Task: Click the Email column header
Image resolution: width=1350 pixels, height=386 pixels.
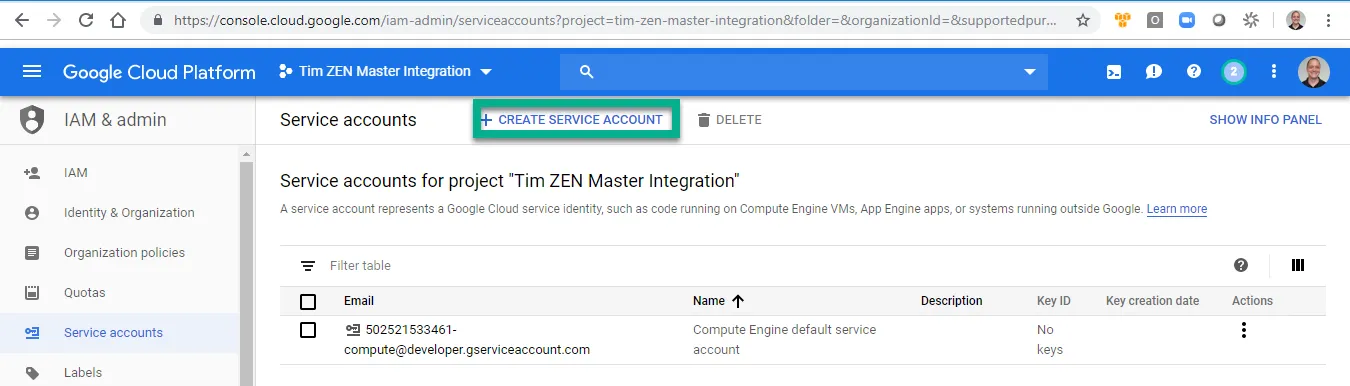Action: click(359, 301)
